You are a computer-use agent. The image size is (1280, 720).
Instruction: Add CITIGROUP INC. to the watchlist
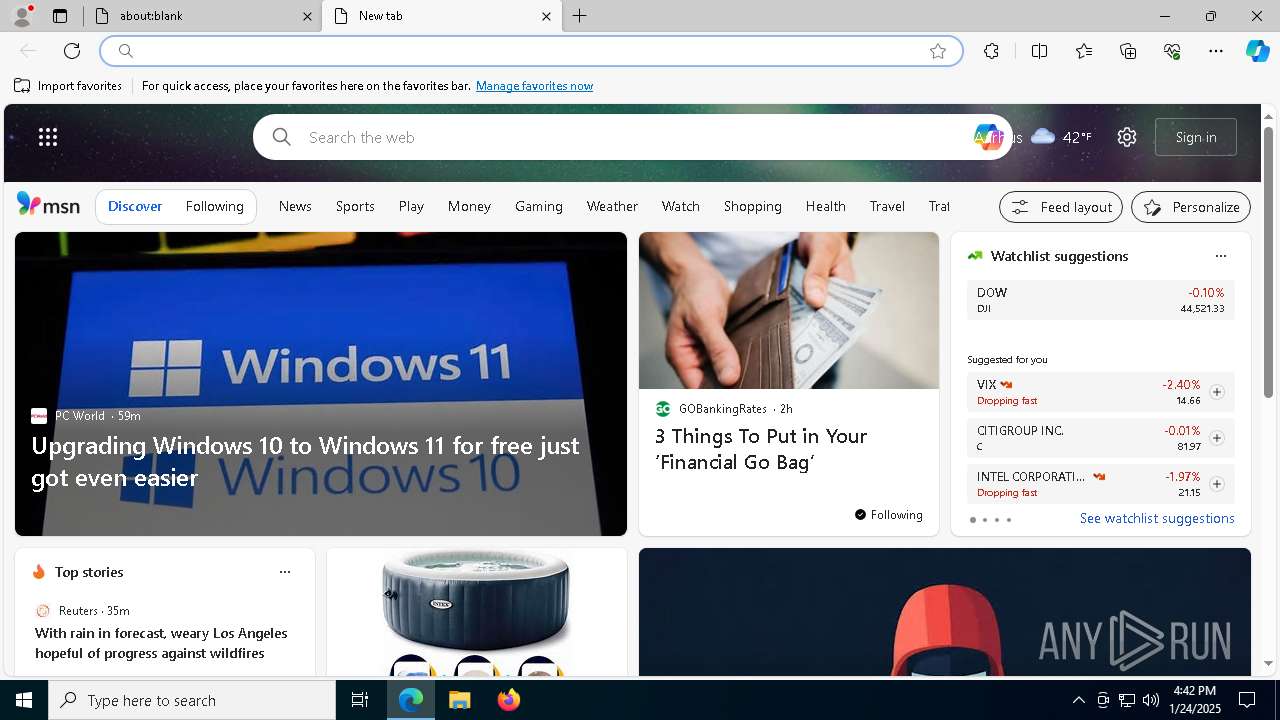coord(1216,438)
